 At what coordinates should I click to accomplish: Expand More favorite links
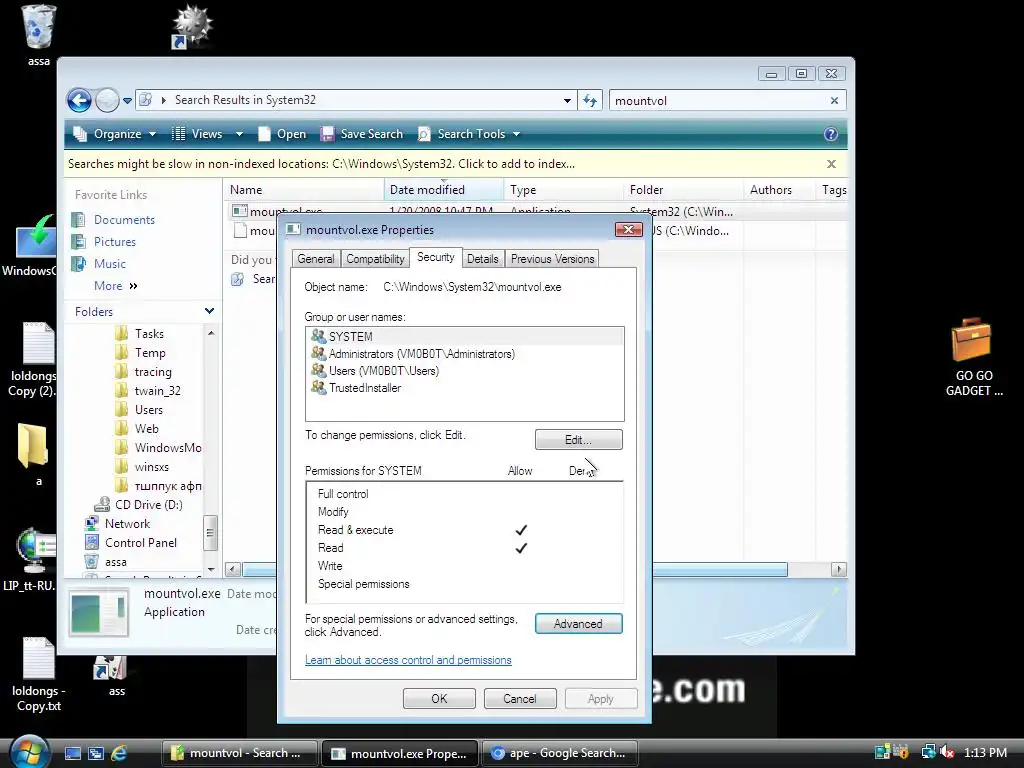tap(116, 286)
